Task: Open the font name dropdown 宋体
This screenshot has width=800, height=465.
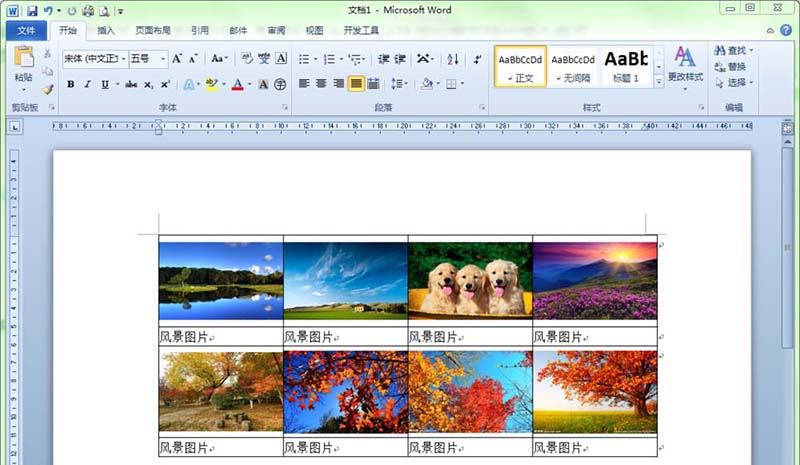Action: 94,59
